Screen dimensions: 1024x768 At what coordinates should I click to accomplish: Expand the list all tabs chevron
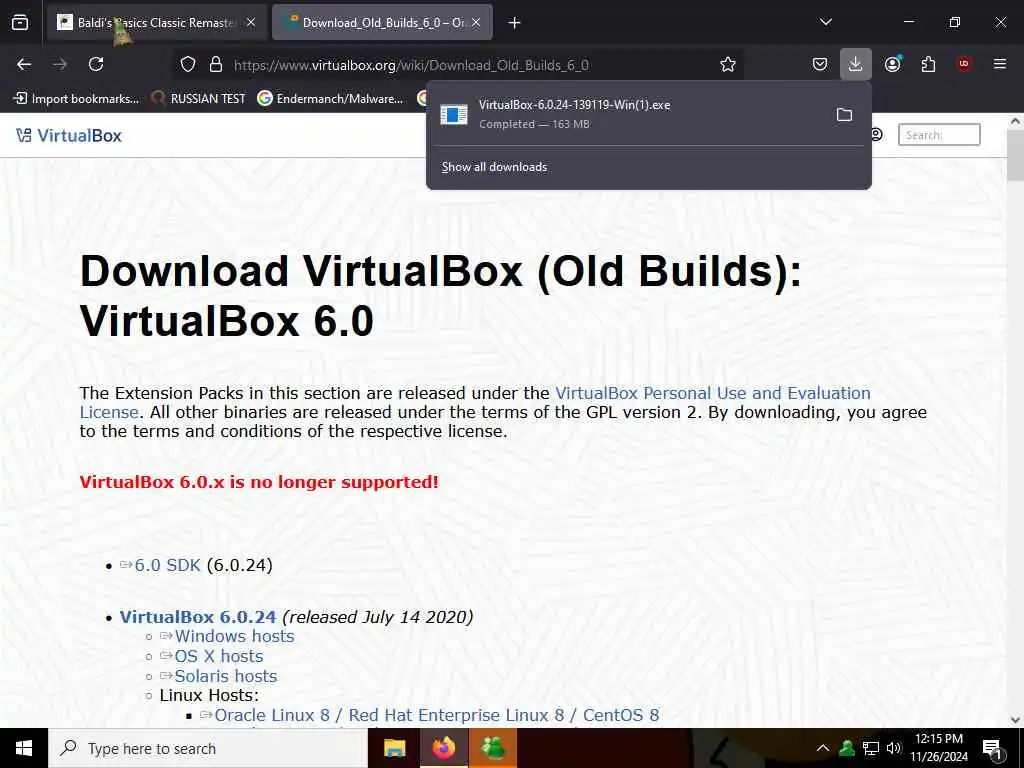pyautogui.click(x=826, y=22)
